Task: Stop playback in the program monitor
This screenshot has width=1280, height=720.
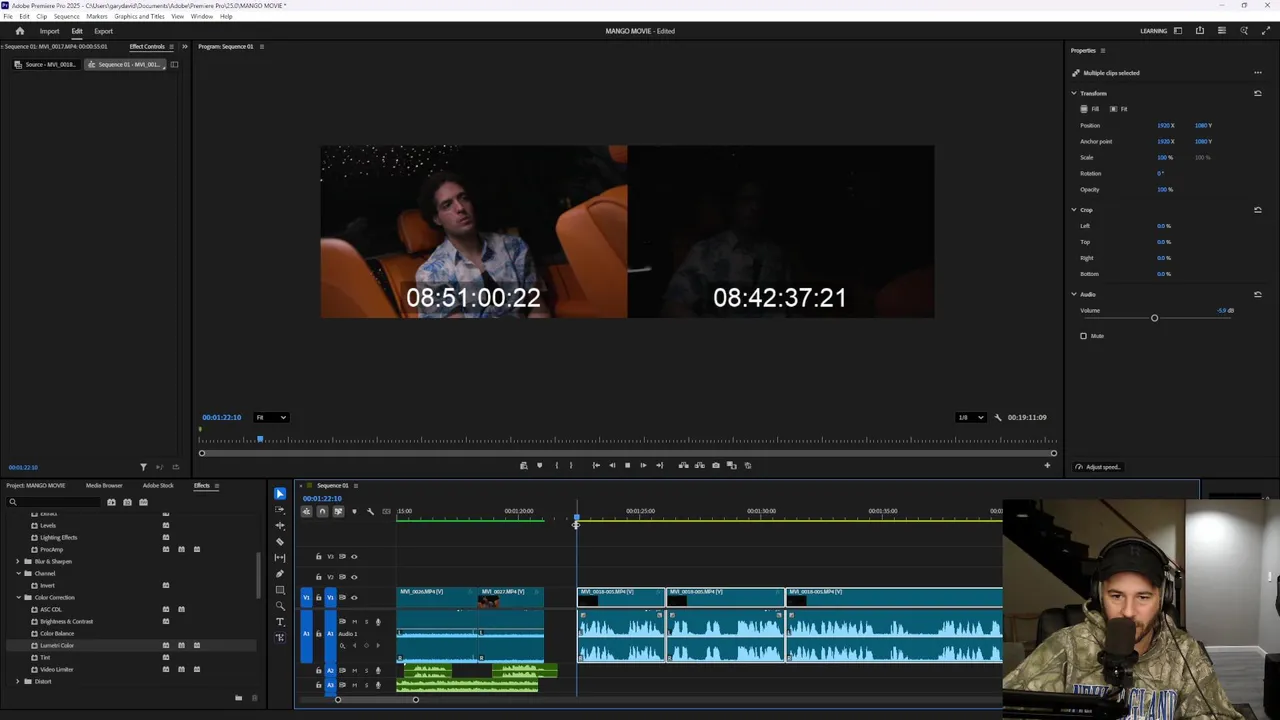Action: 627,465
